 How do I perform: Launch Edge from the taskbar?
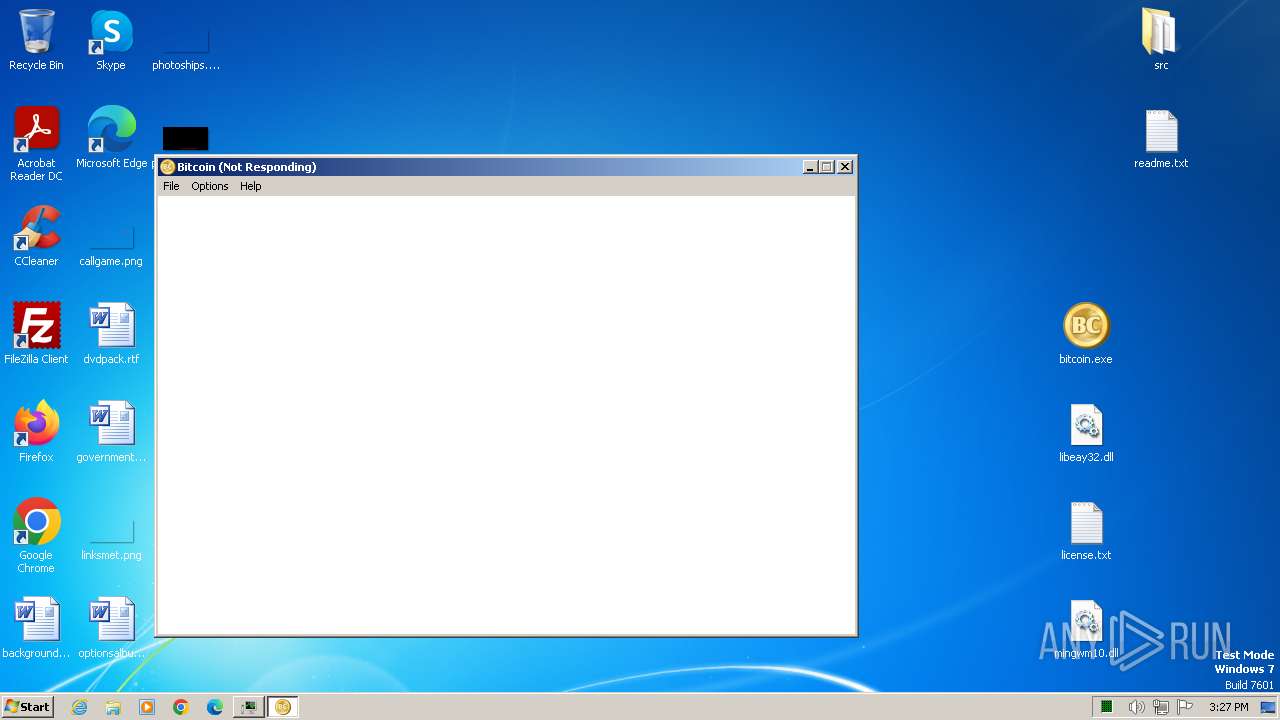[x=215, y=707]
